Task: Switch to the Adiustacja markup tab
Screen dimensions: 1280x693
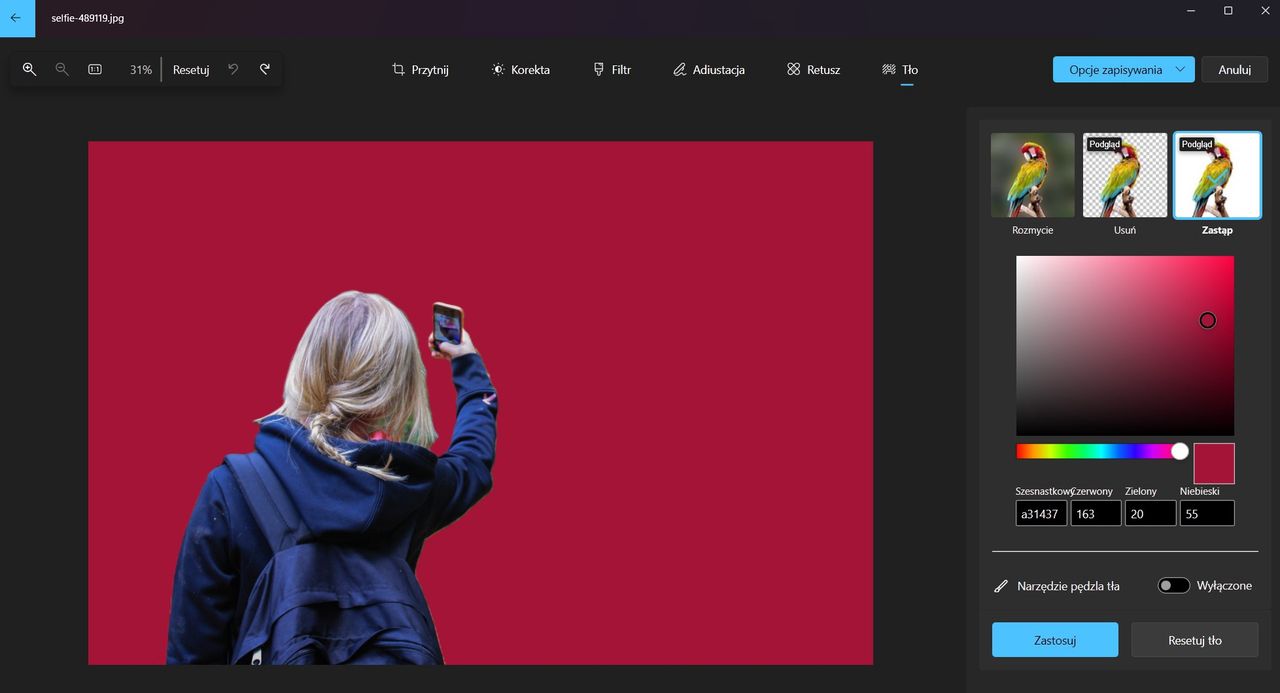Action: tap(708, 70)
